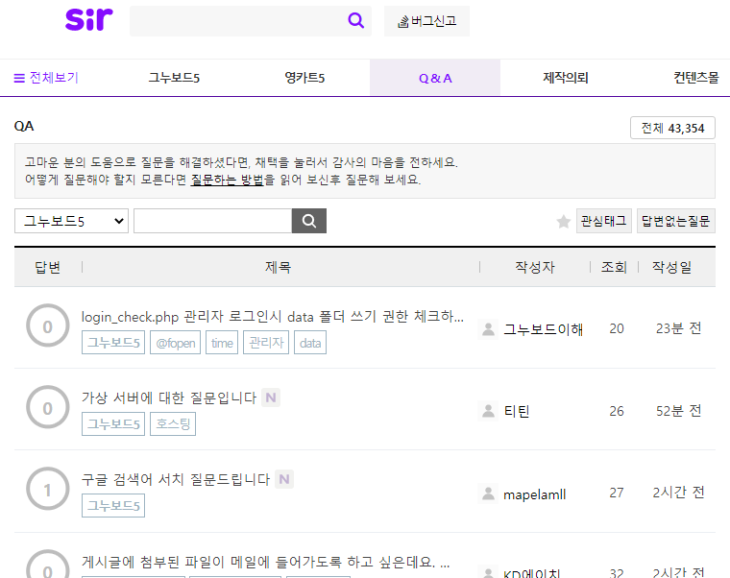This screenshot has width=730, height=578.
Task: Click the answer count circle for 구글 검색어 post
Action: pyautogui.click(x=47, y=491)
